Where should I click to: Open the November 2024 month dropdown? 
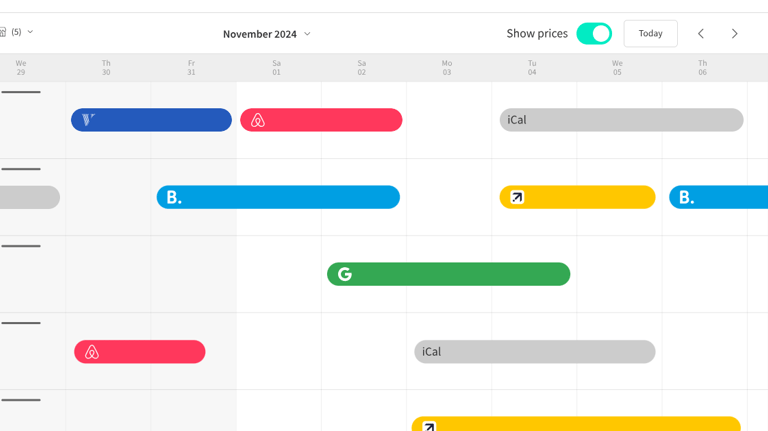coord(266,34)
